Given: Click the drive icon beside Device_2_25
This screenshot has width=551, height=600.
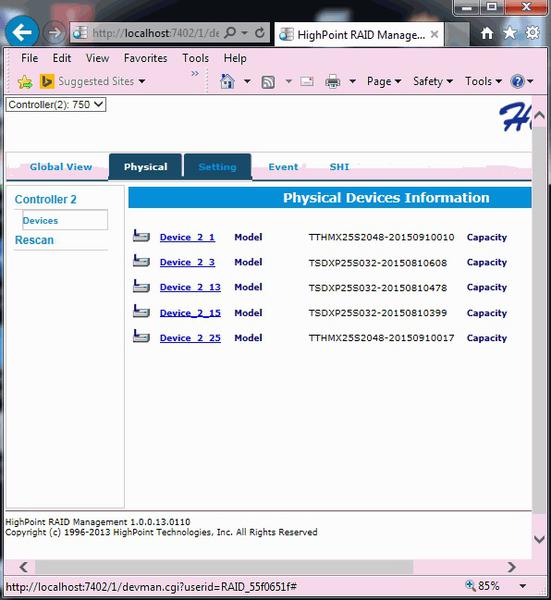Looking at the screenshot, I should 141,336.
